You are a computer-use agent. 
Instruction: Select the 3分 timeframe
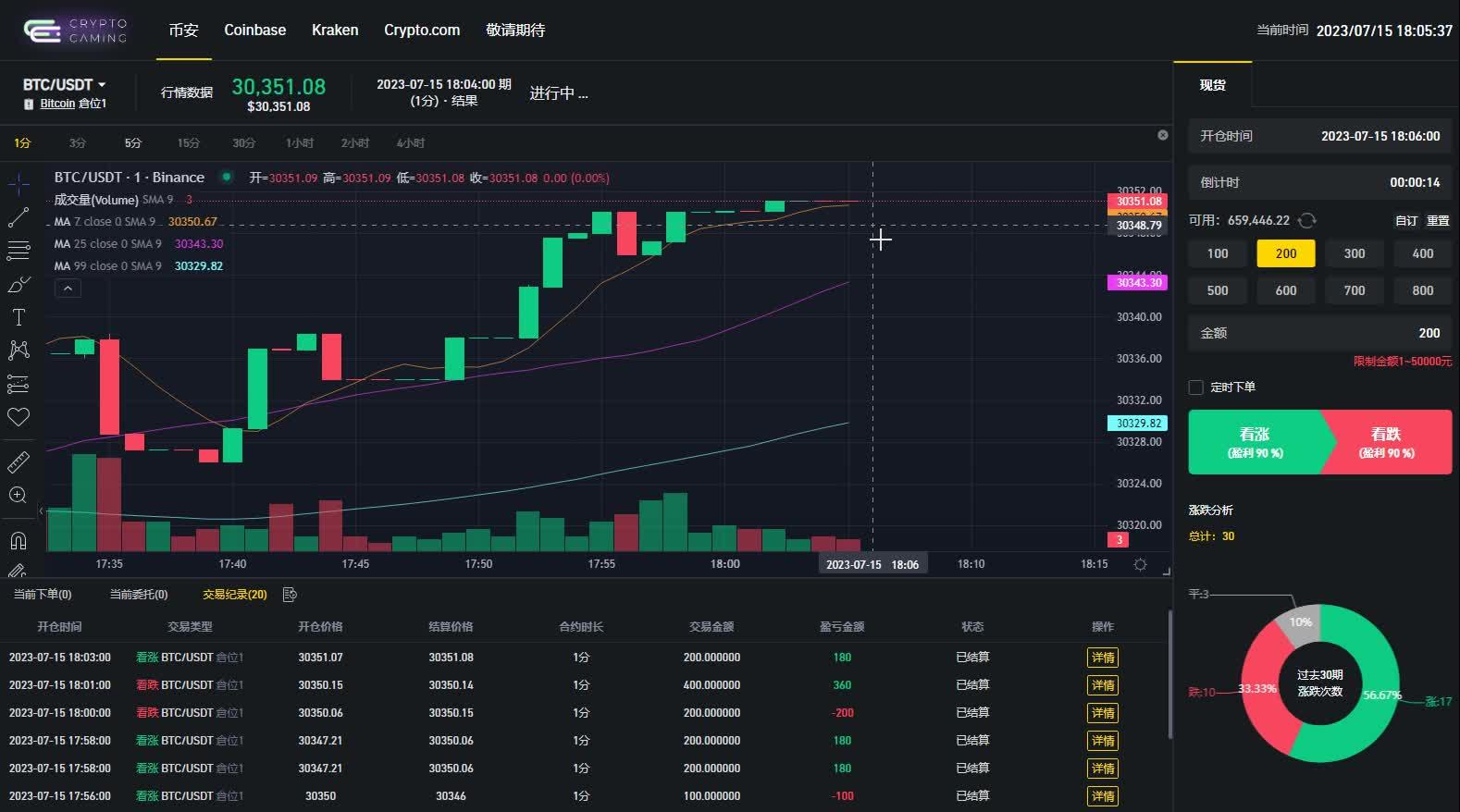point(78,143)
